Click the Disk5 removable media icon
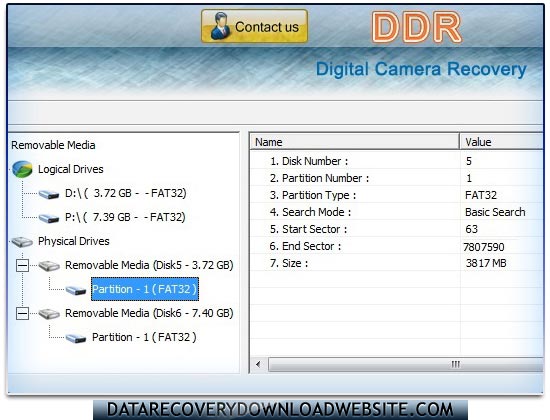 [x=49, y=266]
